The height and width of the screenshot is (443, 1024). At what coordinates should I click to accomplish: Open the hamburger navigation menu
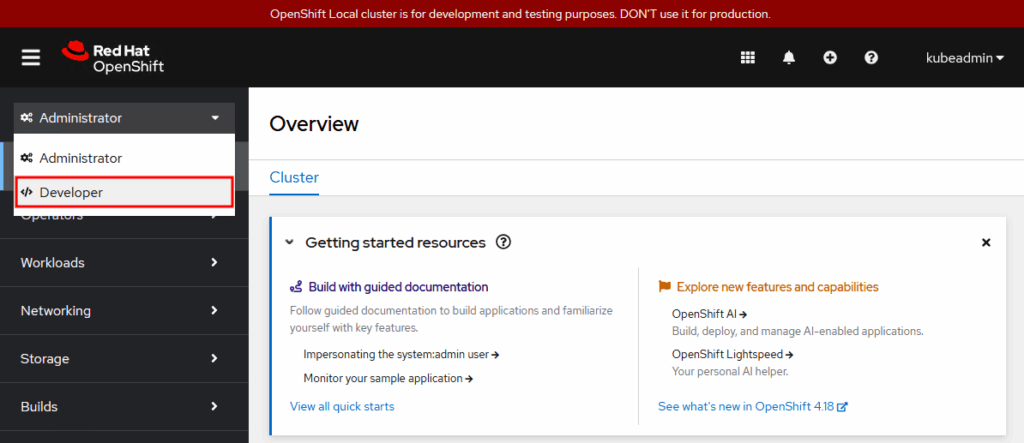[x=31, y=57]
